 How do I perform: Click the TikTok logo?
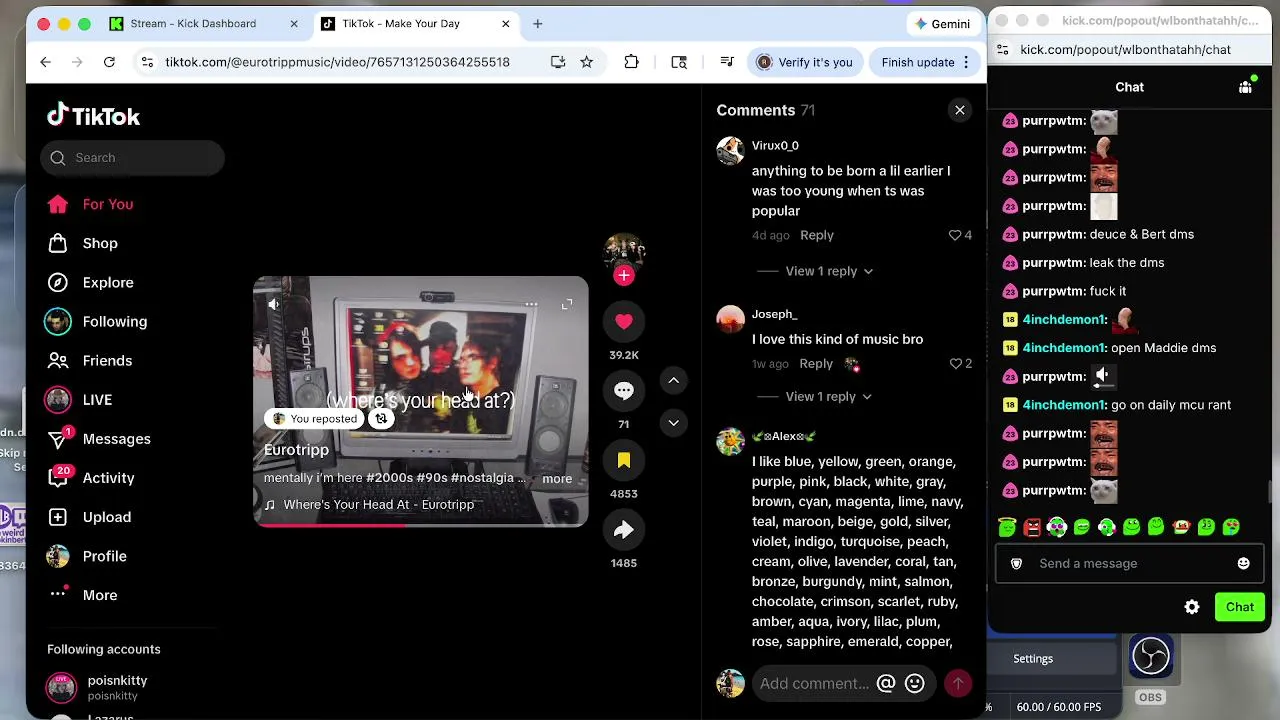94,116
